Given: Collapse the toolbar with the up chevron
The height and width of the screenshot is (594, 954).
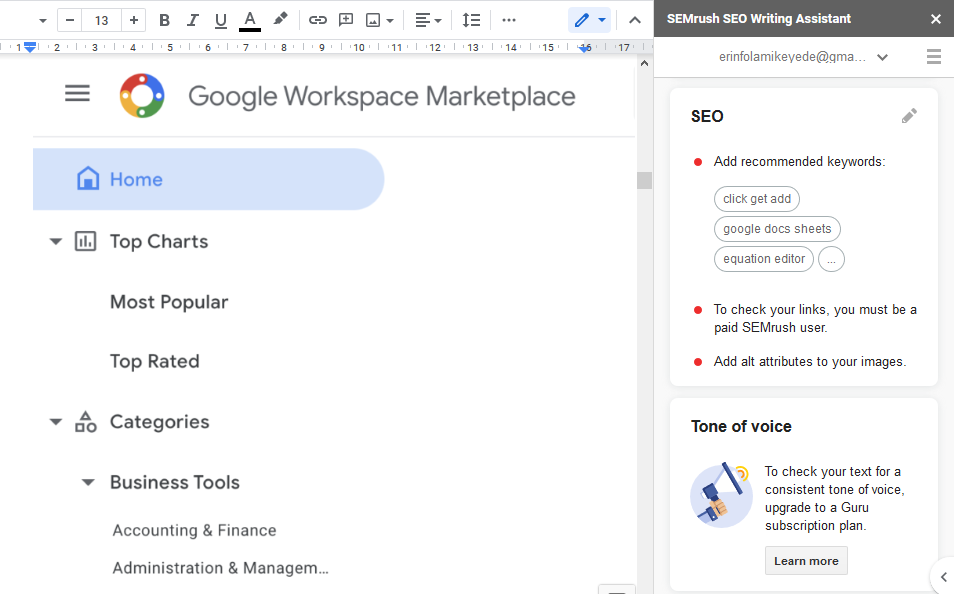Looking at the screenshot, I should point(635,20).
